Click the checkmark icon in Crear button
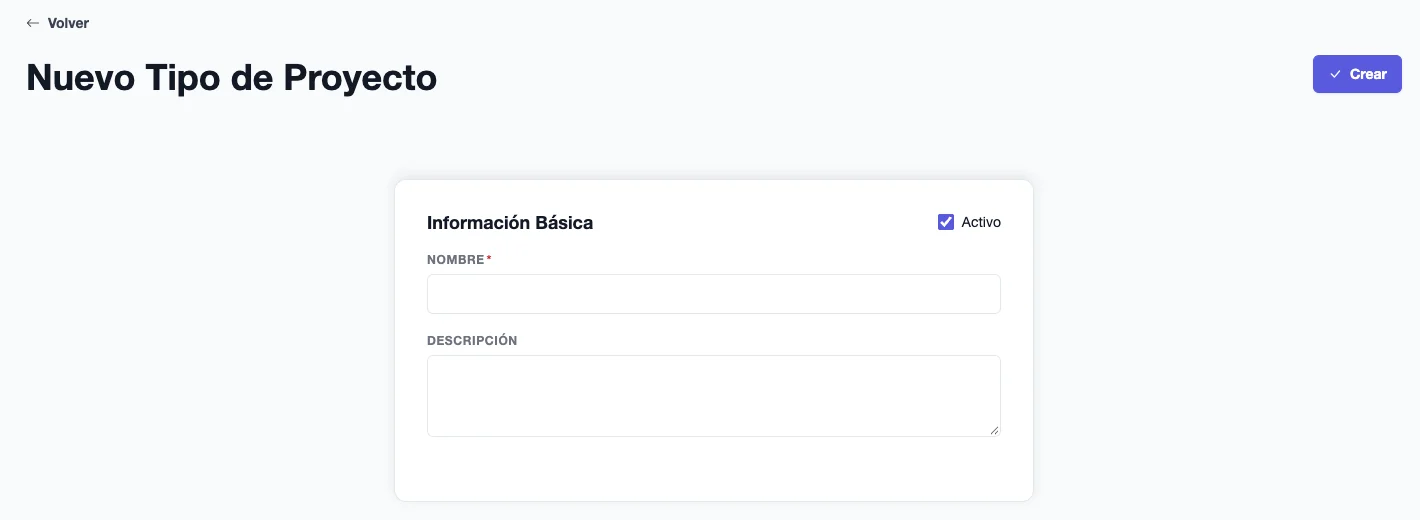 1335,74
